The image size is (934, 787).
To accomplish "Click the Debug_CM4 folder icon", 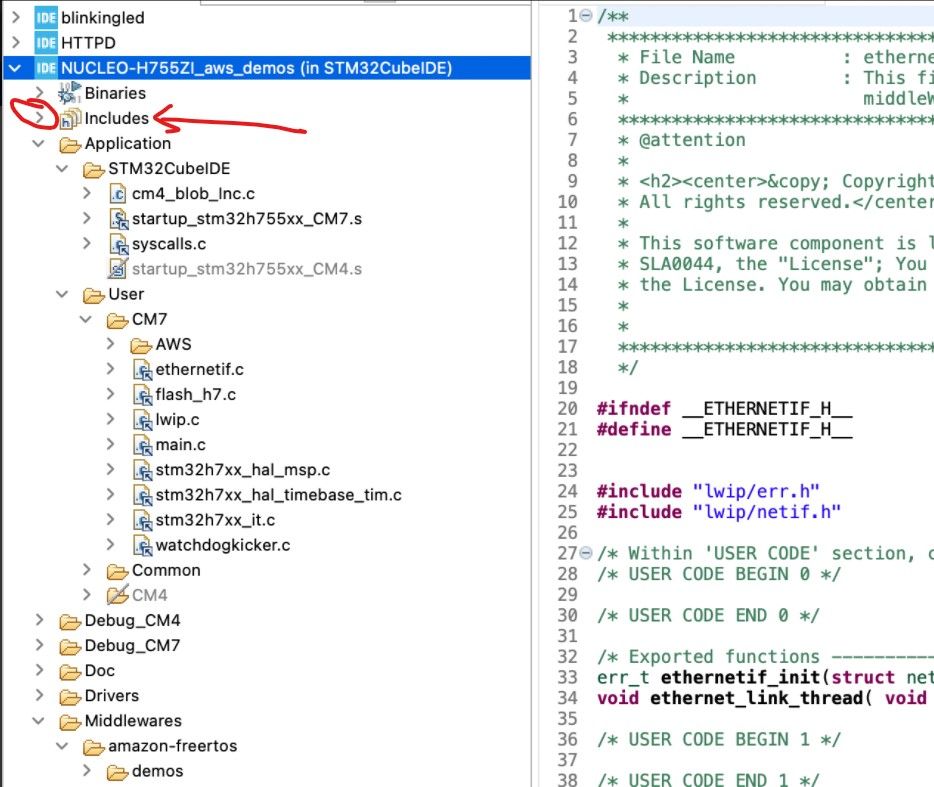I will pyautogui.click(x=70, y=621).
